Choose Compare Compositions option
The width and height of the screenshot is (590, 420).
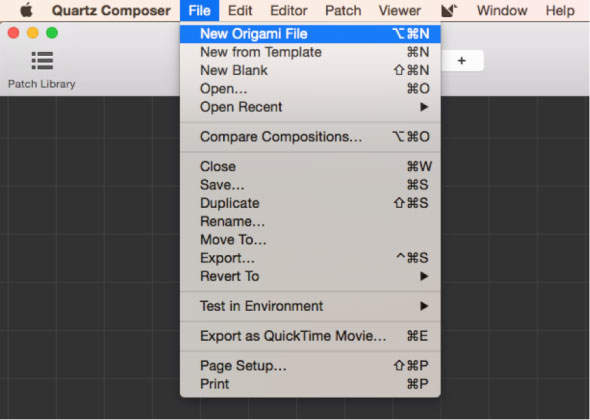click(x=310, y=137)
